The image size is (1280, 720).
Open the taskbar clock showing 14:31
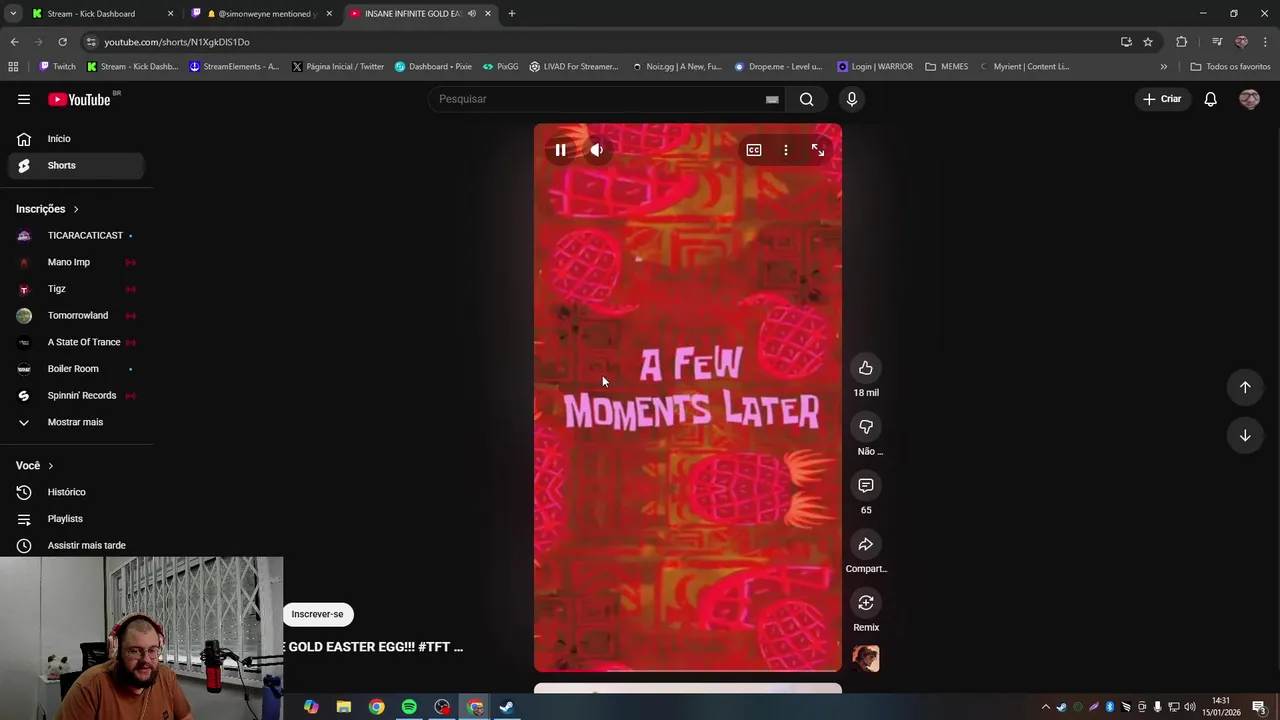tap(1221, 707)
